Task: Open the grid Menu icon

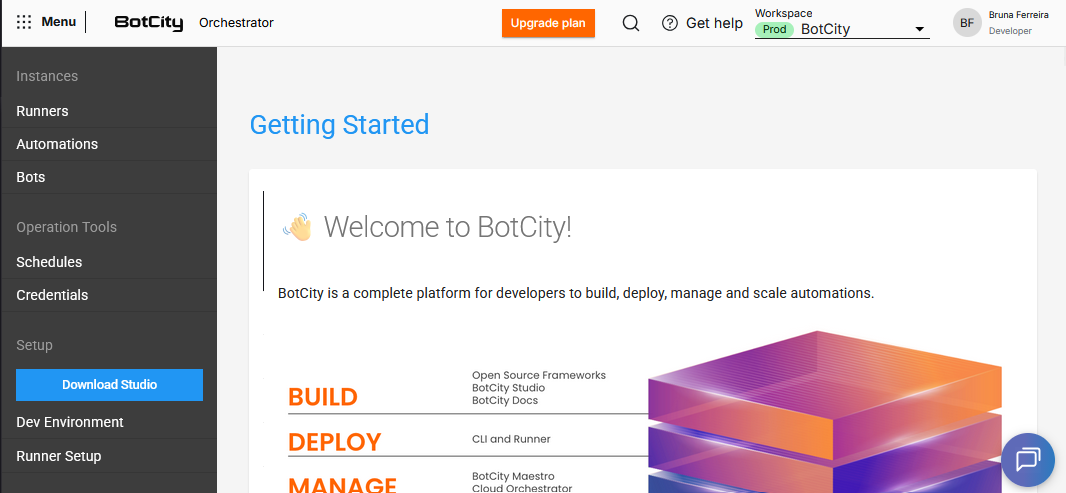Action: click(x=24, y=22)
